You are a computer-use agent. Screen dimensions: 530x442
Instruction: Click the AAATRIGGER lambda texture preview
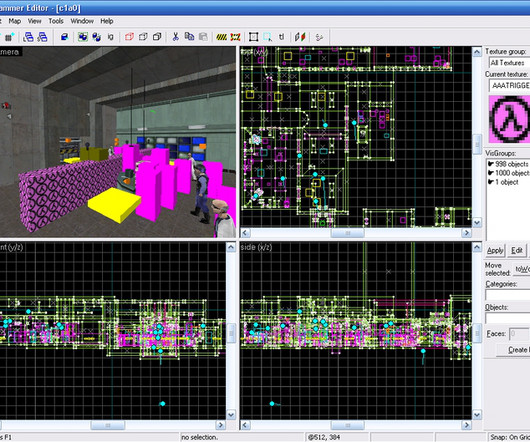click(509, 119)
